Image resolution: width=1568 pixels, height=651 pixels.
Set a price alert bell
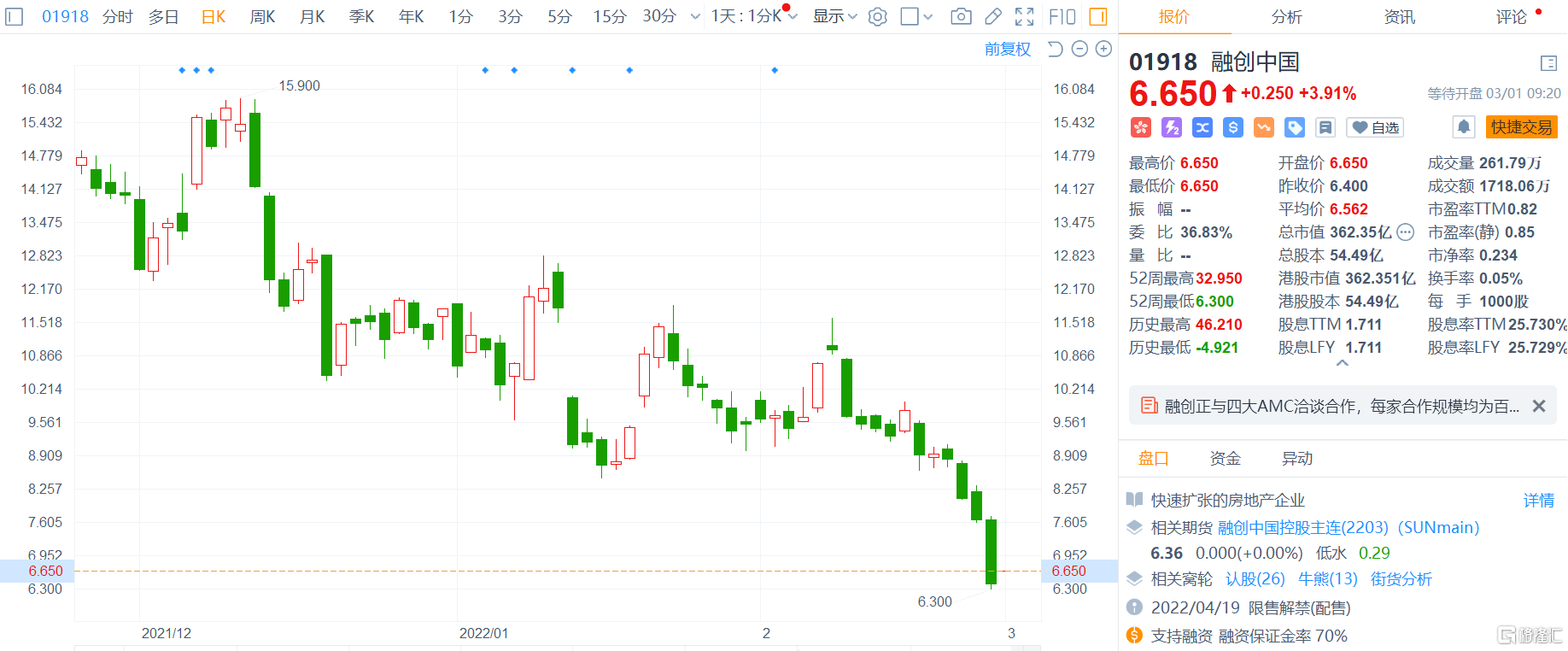(x=1464, y=127)
